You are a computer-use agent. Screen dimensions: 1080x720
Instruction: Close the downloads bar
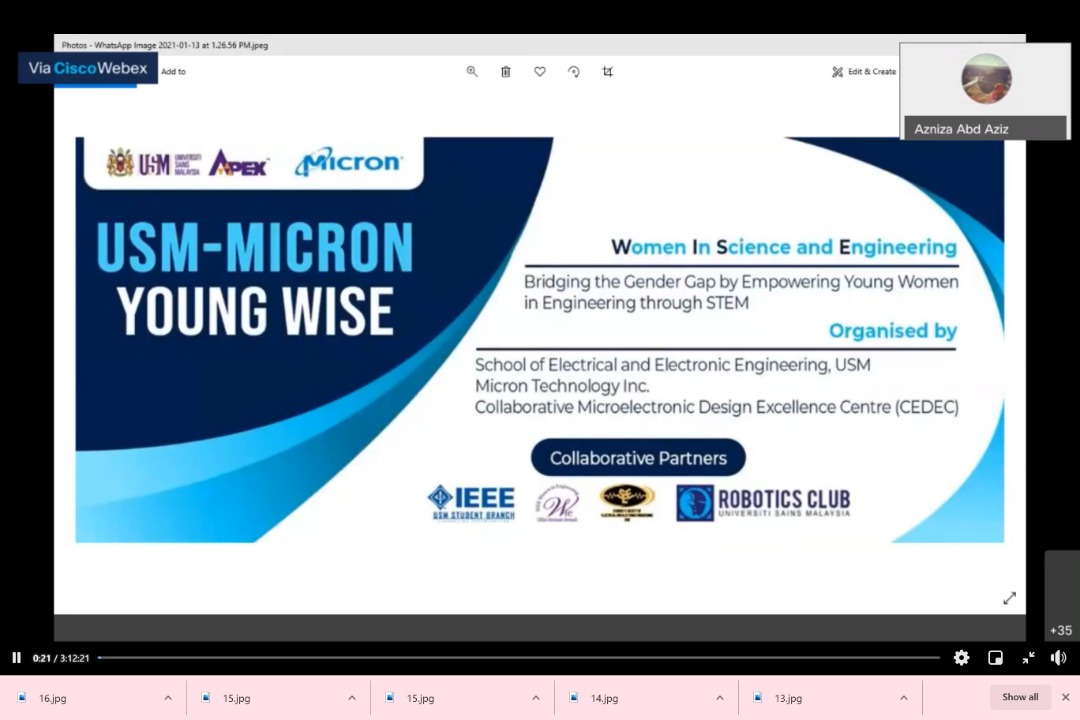coord(1066,697)
